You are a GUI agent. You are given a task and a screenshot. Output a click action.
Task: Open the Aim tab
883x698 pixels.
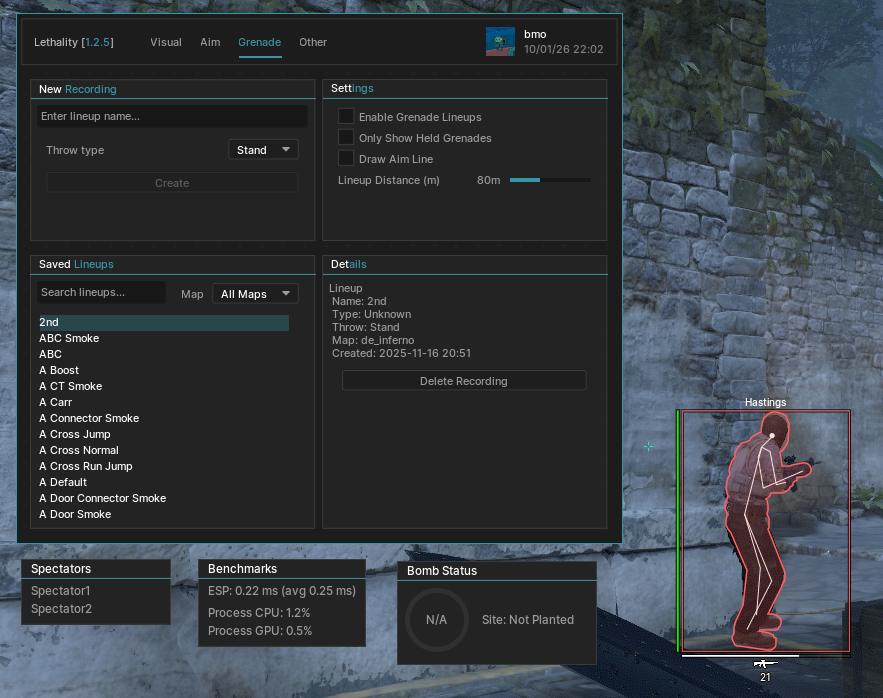point(210,42)
